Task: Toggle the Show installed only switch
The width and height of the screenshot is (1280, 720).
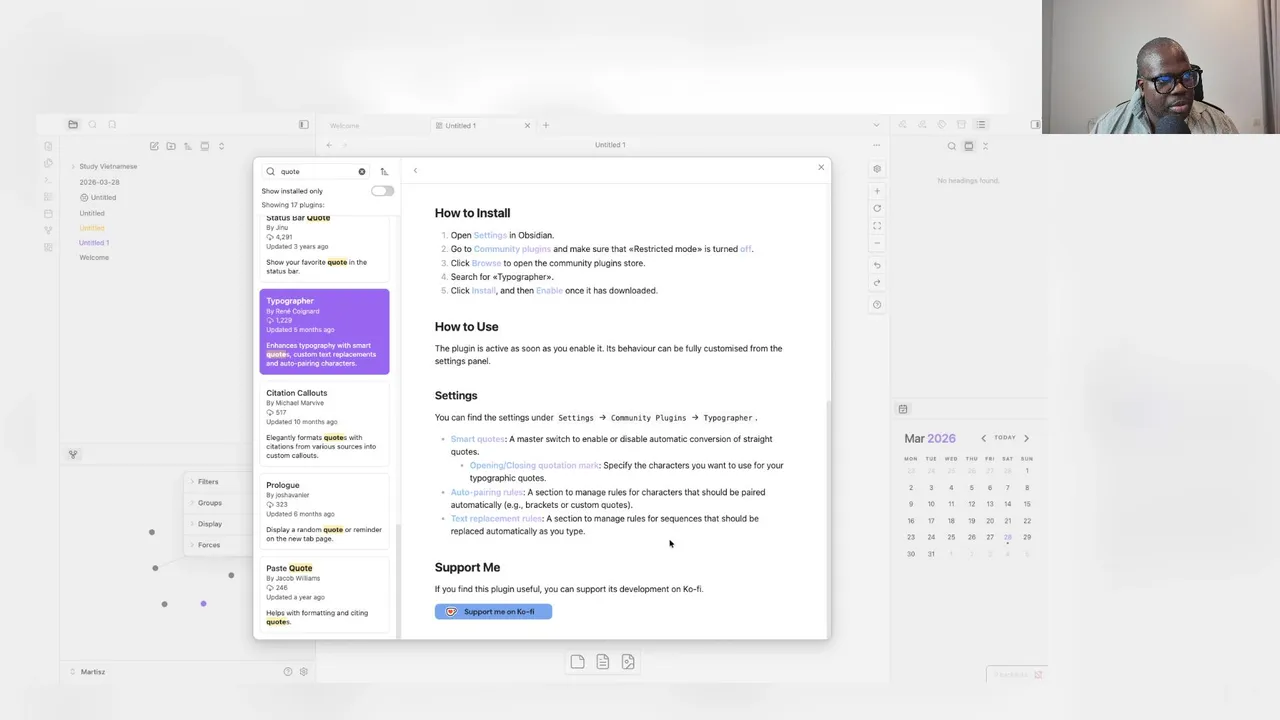Action: tap(382, 191)
